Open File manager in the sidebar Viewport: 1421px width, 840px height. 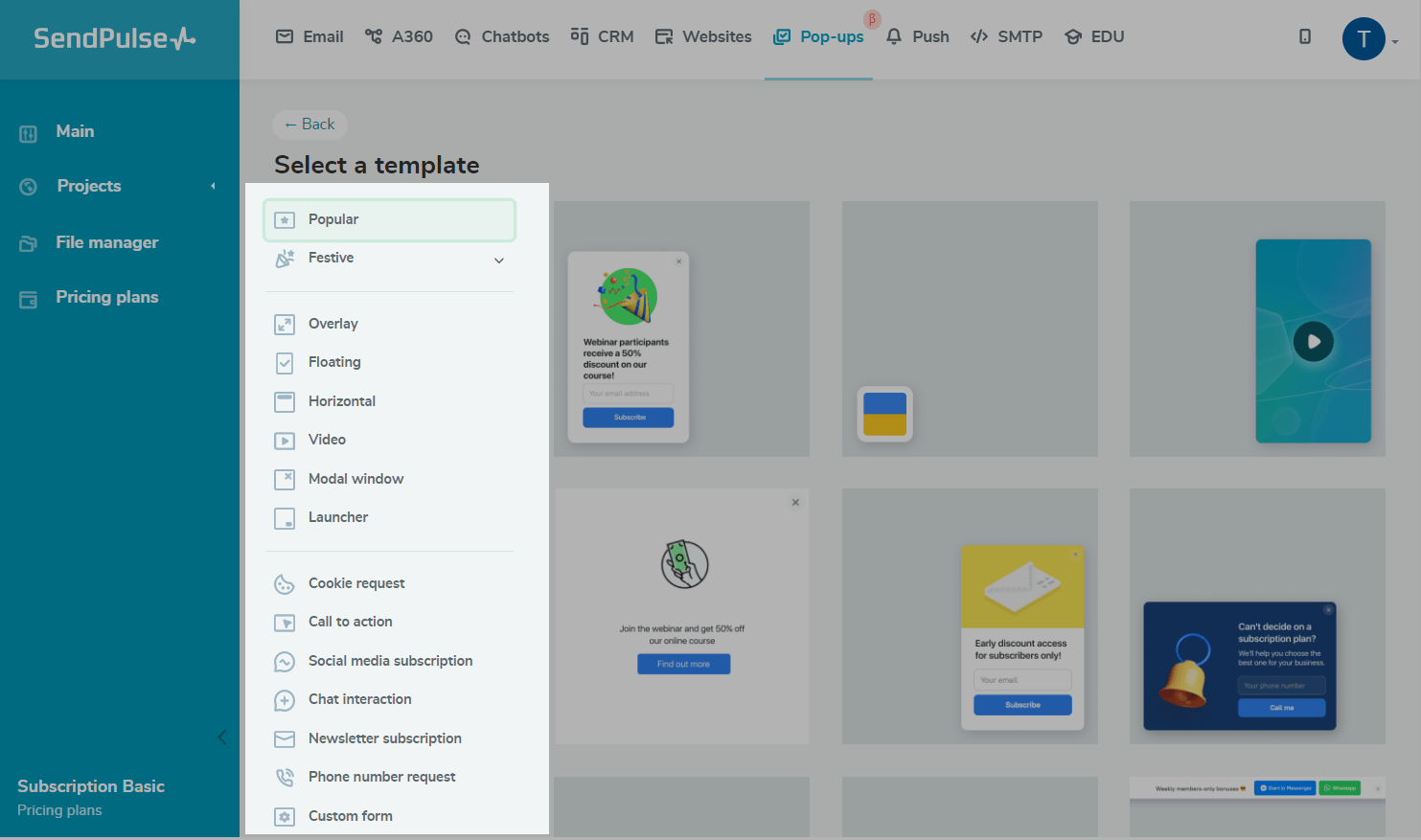(107, 242)
